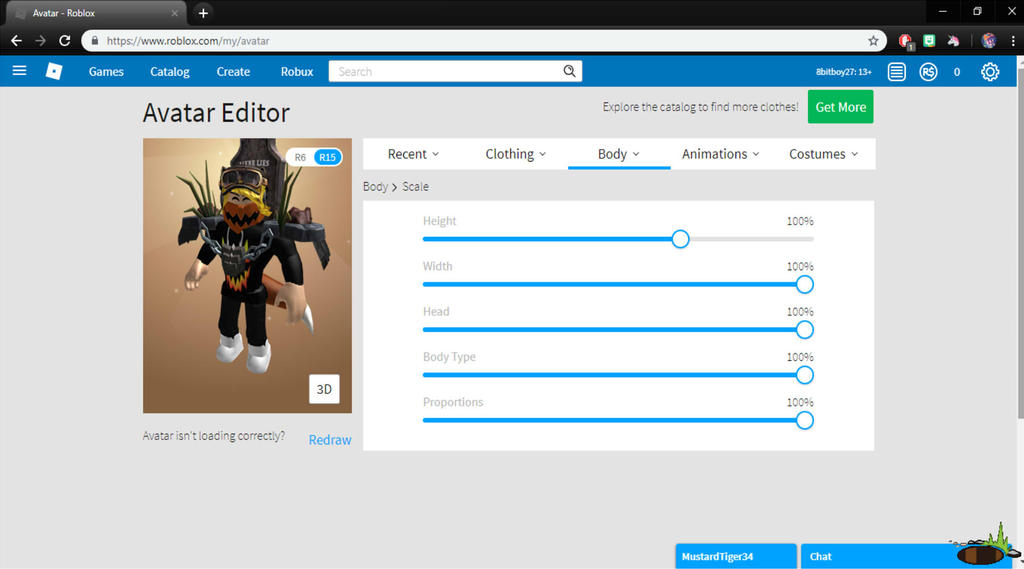Go to the Games page

pyautogui.click(x=106, y=72)
